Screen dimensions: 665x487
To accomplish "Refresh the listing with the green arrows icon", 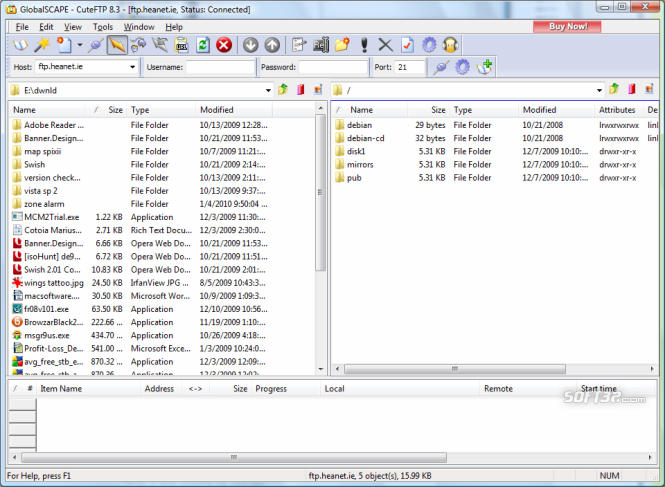I will point(203,45).
